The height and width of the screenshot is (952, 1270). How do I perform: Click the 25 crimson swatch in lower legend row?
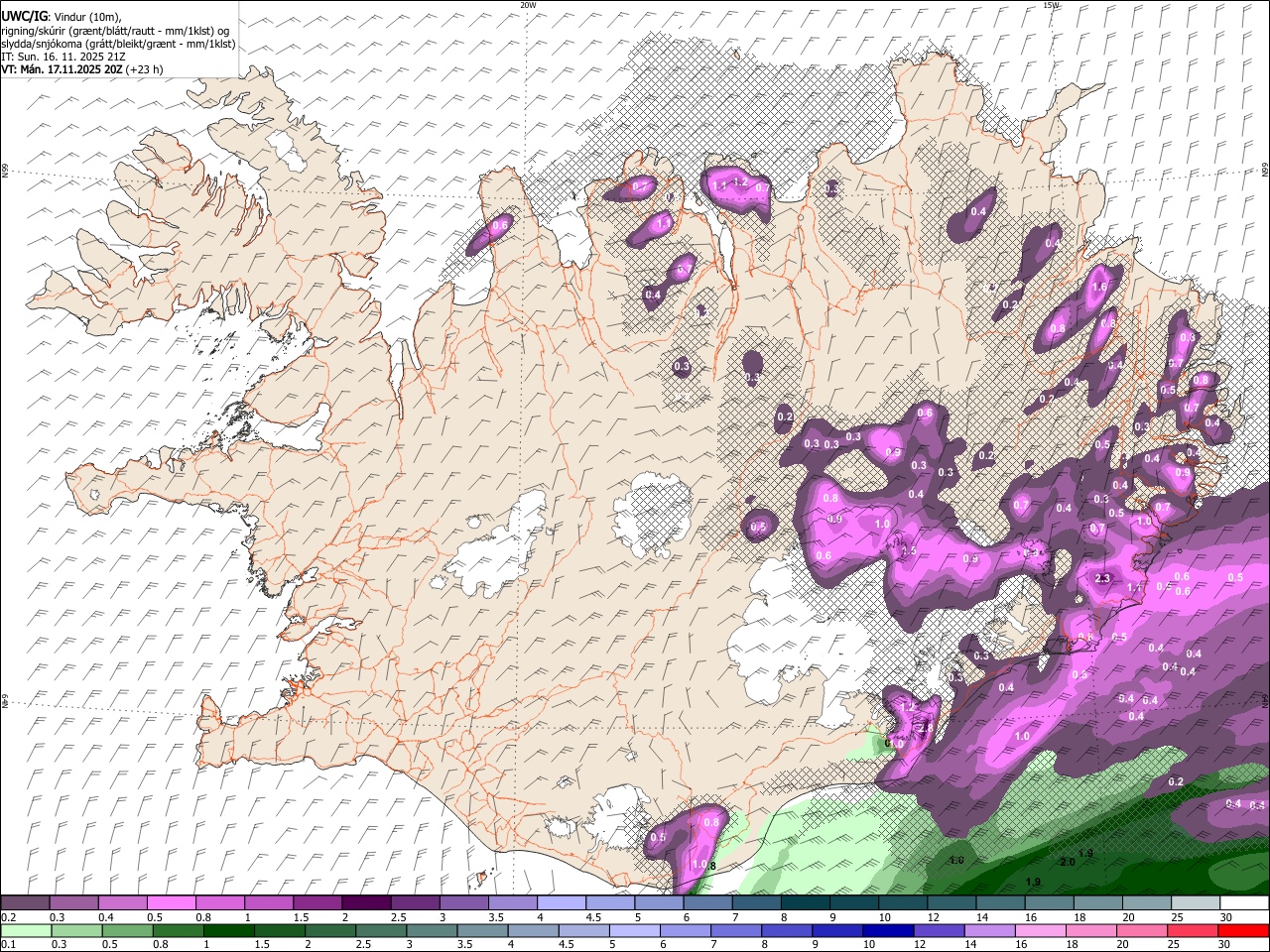(1194, 931)
